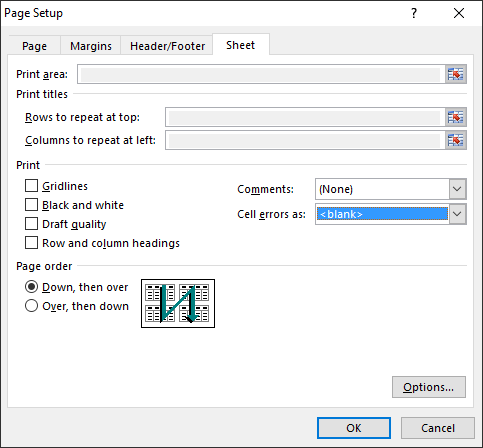This screenshot has width=483, height=448.
Task: Click range selector icon for Rows to repeat
Action: [455, 117]
